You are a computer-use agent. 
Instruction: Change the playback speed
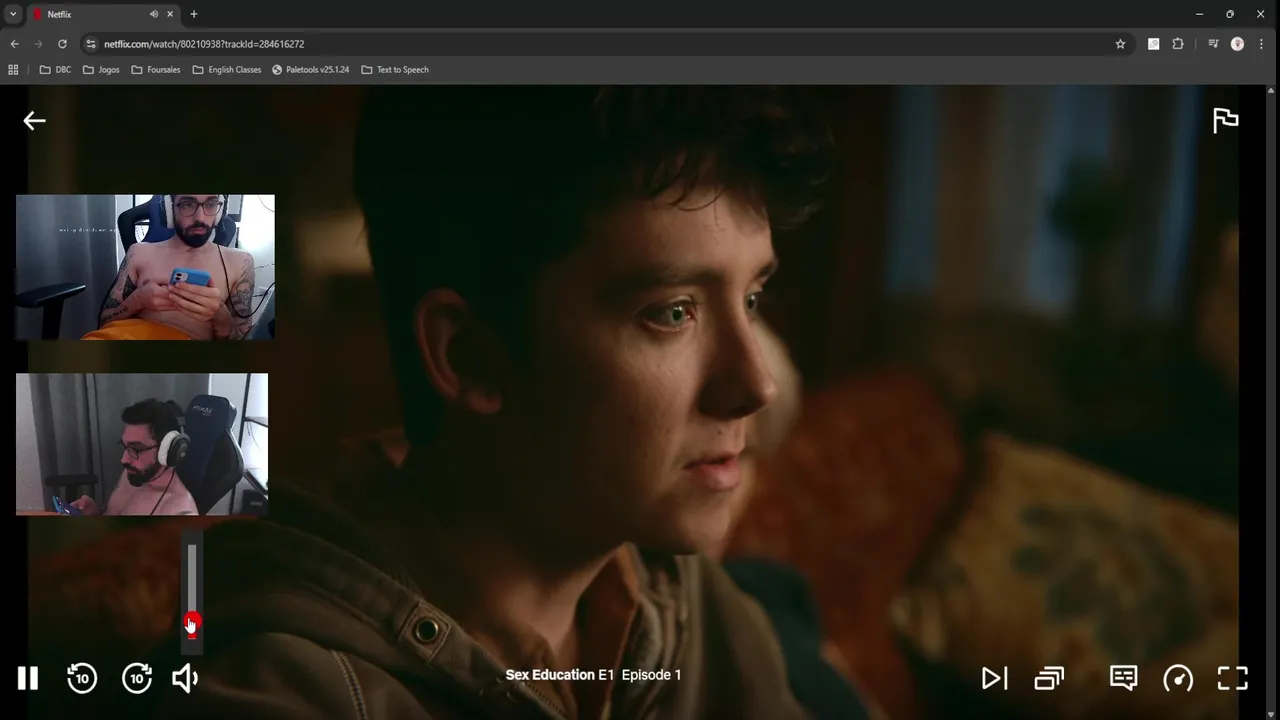(x=1178, y=678)
